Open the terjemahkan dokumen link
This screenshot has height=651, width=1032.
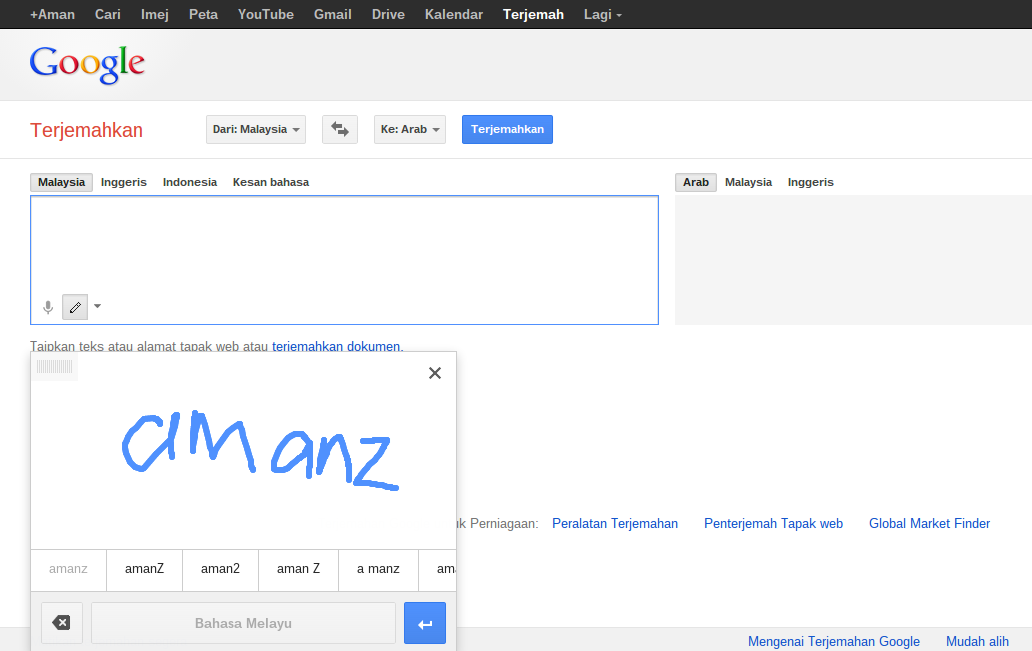336,346
